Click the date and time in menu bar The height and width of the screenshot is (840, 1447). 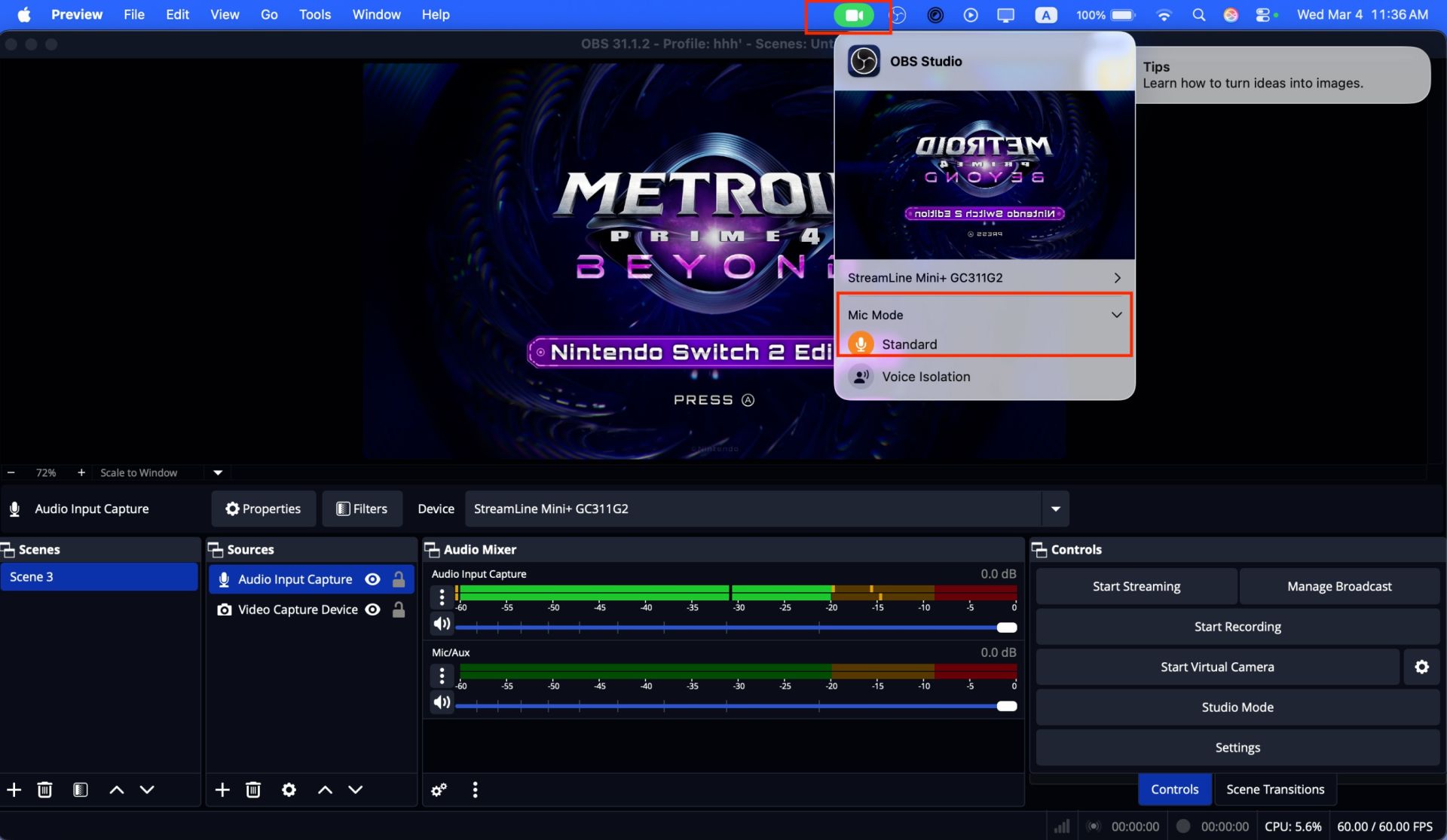[1362, 14]
